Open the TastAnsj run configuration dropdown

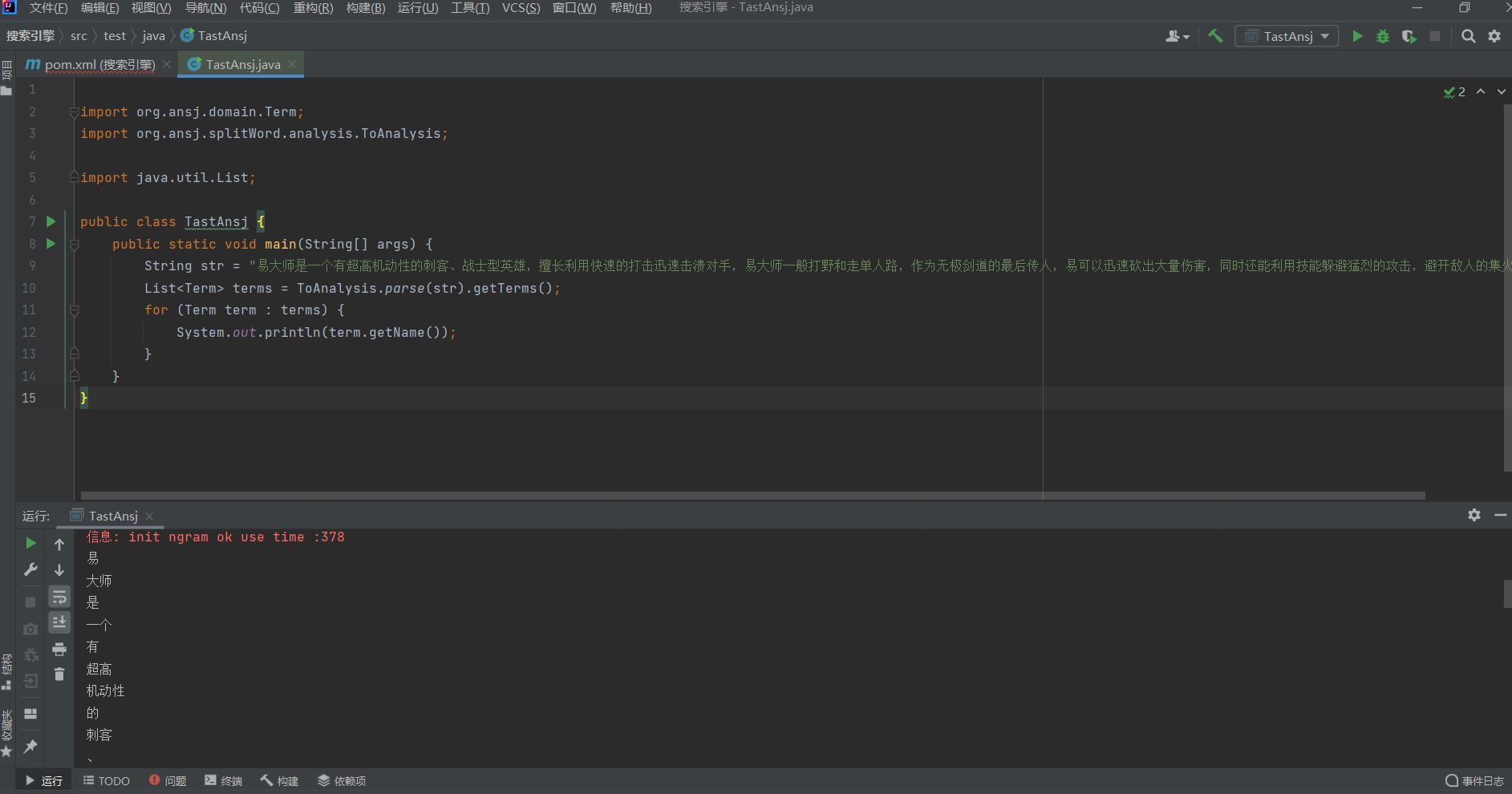point(1287,36)
